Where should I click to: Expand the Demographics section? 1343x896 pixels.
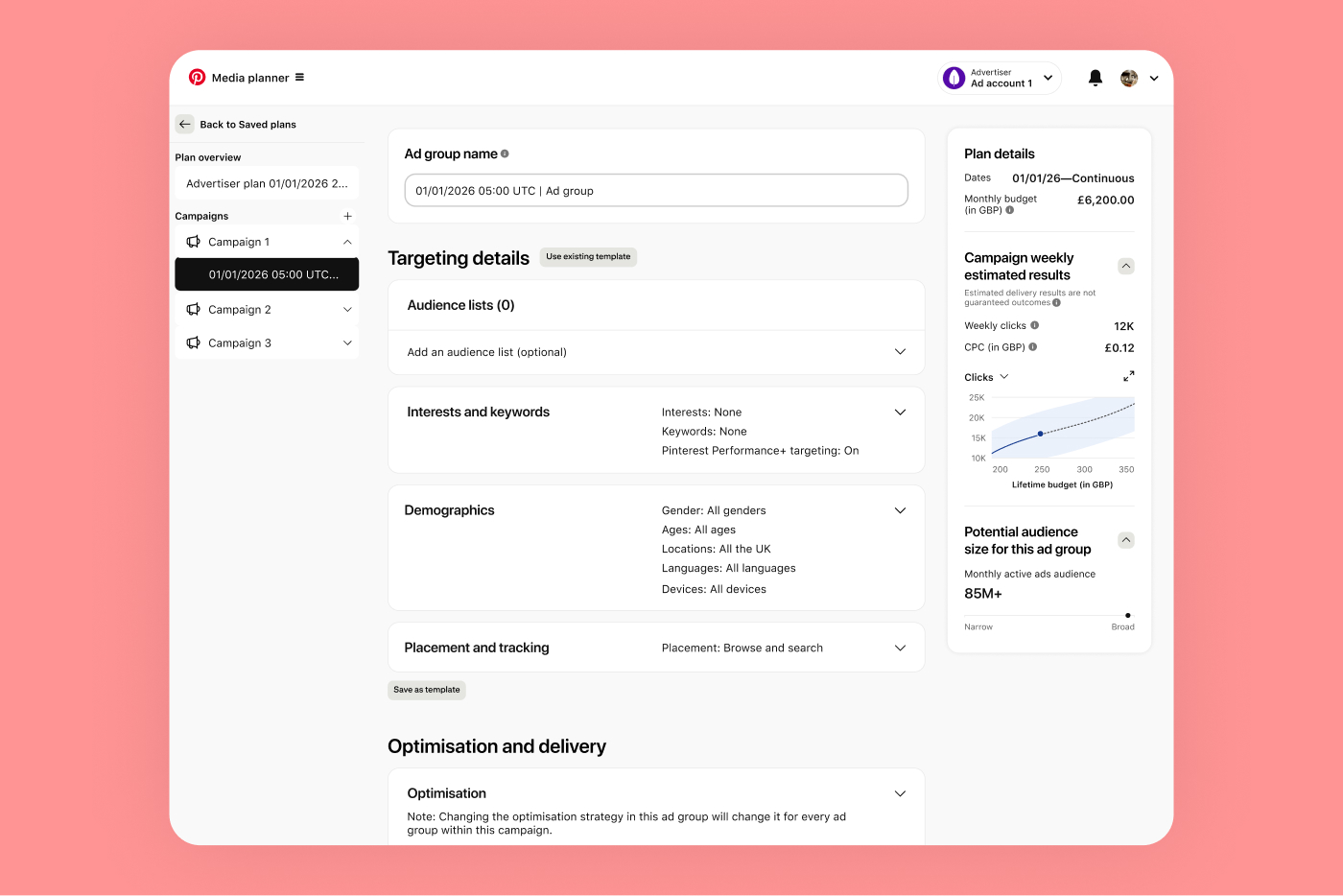pos(900,509)
